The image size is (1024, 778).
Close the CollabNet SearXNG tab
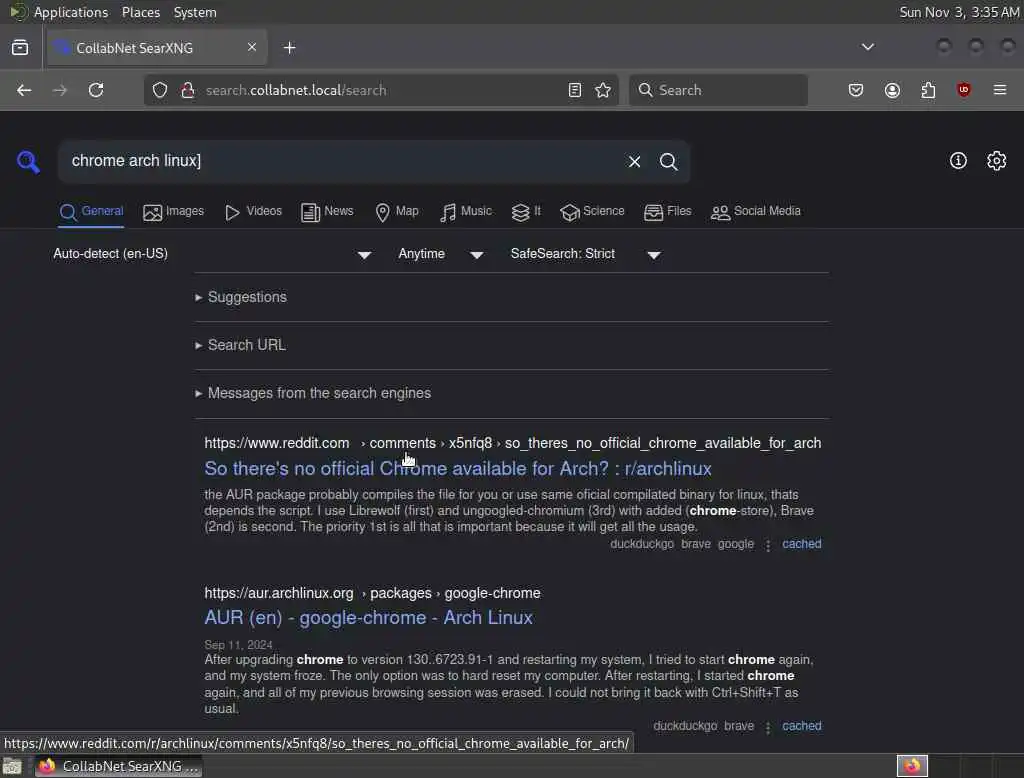[x=252, y=47]
